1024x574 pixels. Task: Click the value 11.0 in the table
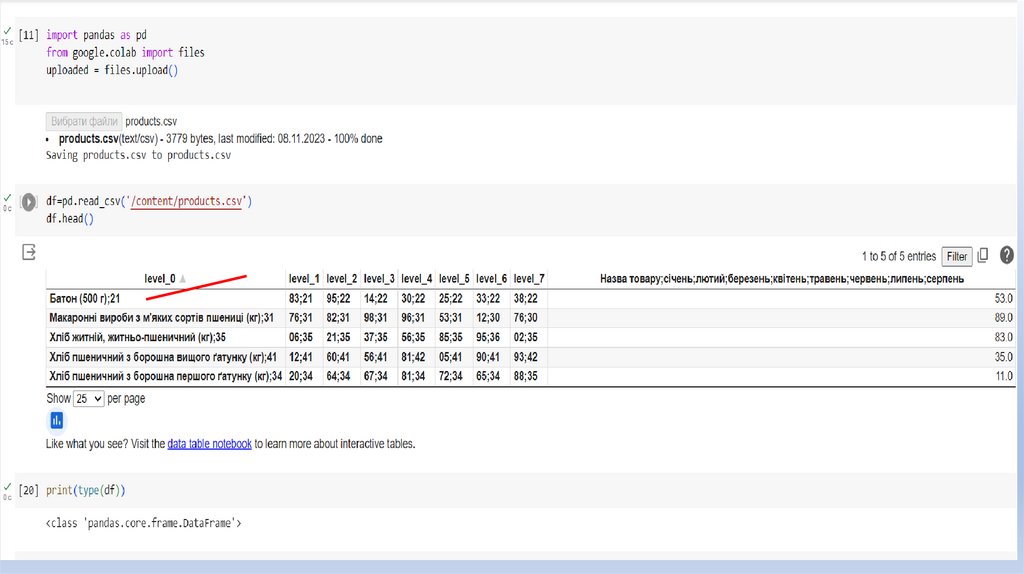click(x=1004, y=376)
